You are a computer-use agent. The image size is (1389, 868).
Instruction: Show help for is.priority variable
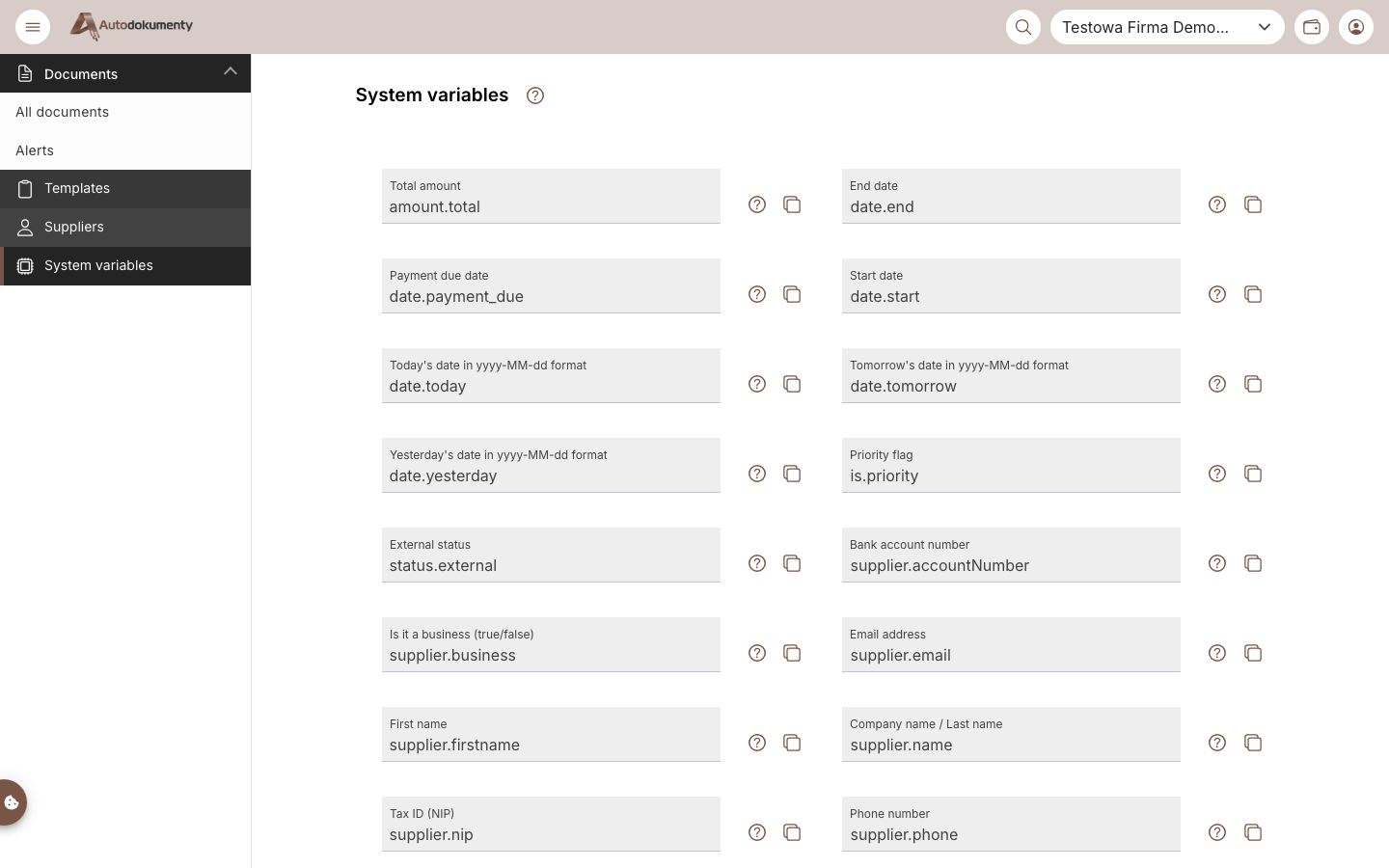[1217, 474]
